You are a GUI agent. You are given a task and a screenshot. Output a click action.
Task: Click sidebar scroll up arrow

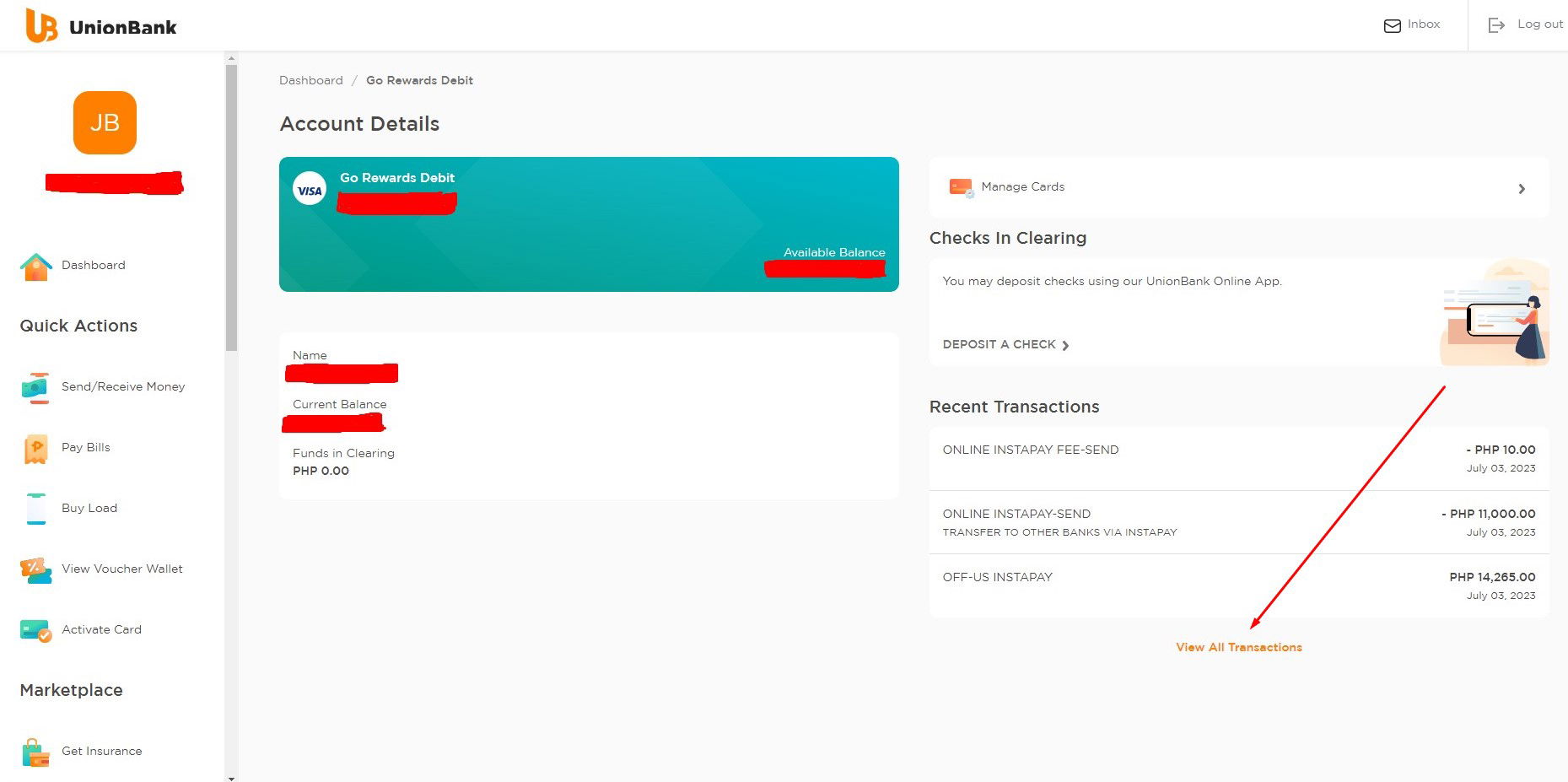[231, 58]
